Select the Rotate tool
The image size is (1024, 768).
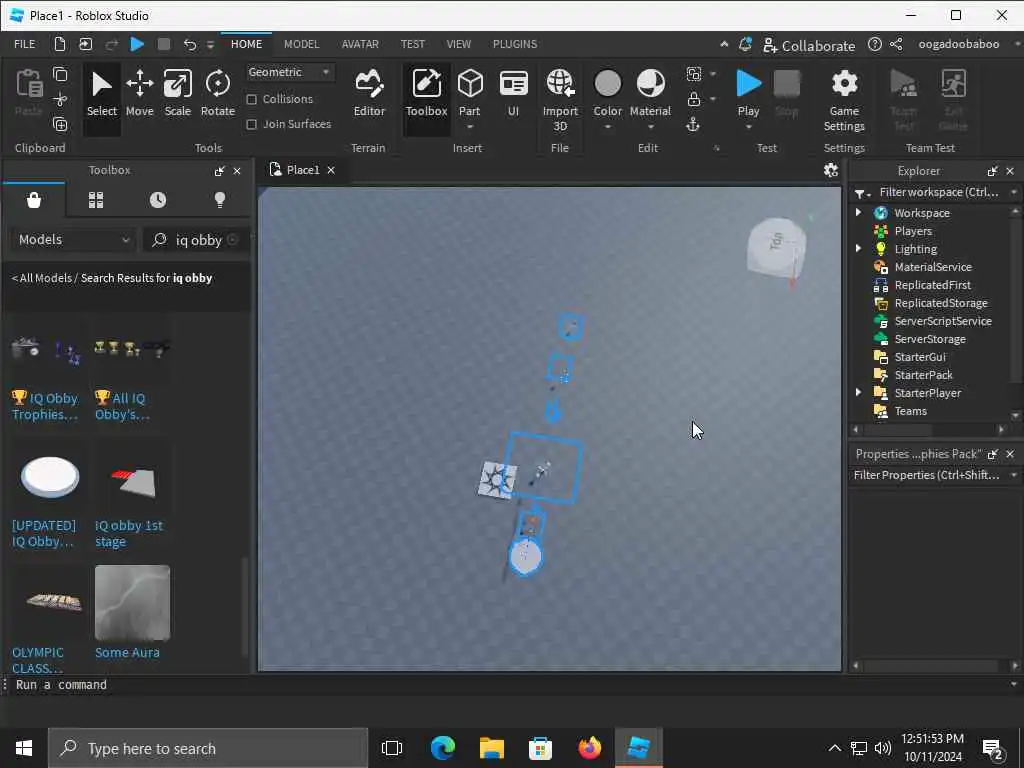click(x=217, y=93)
